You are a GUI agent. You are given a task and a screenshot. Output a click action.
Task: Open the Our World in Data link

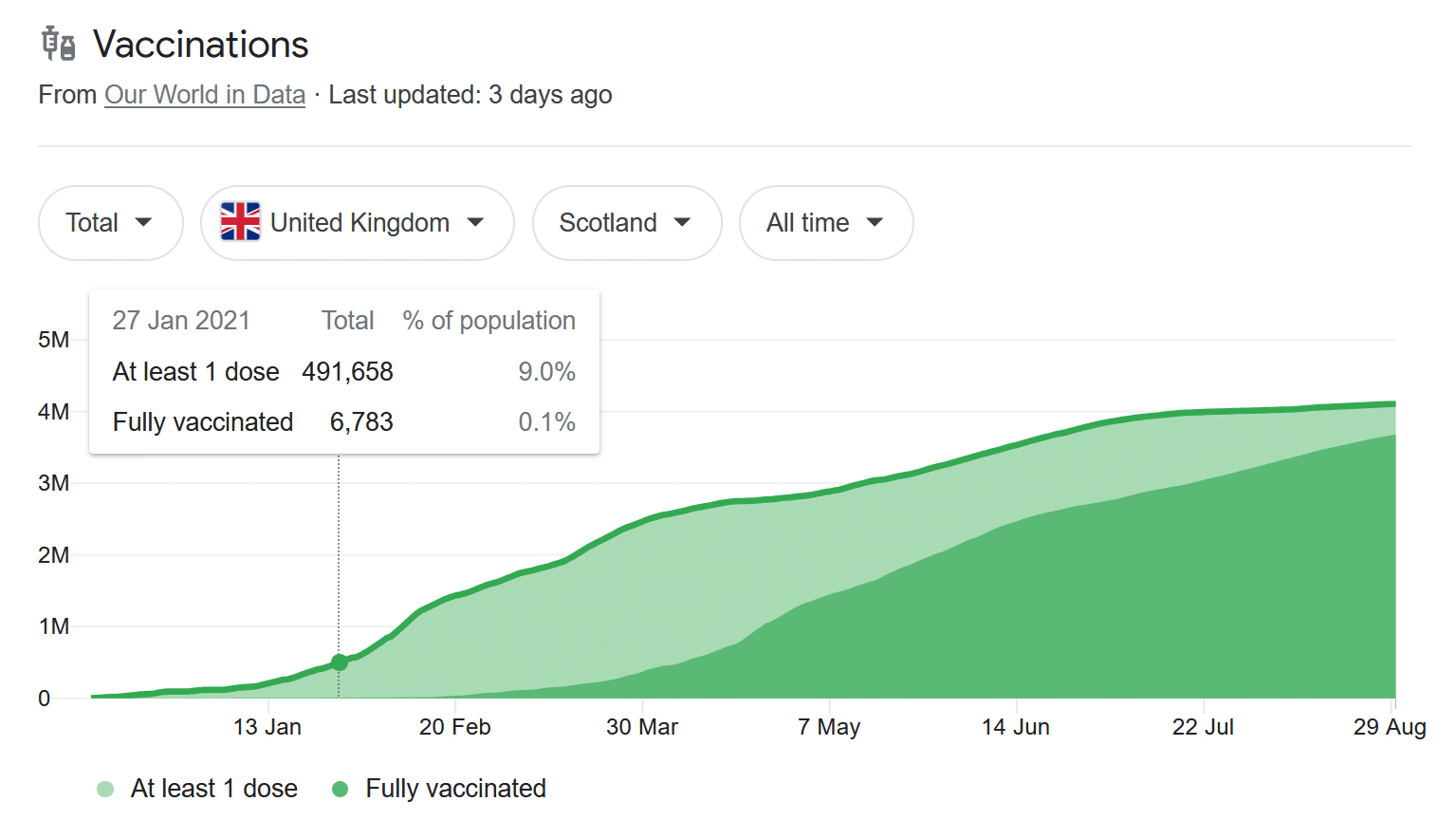204,95
